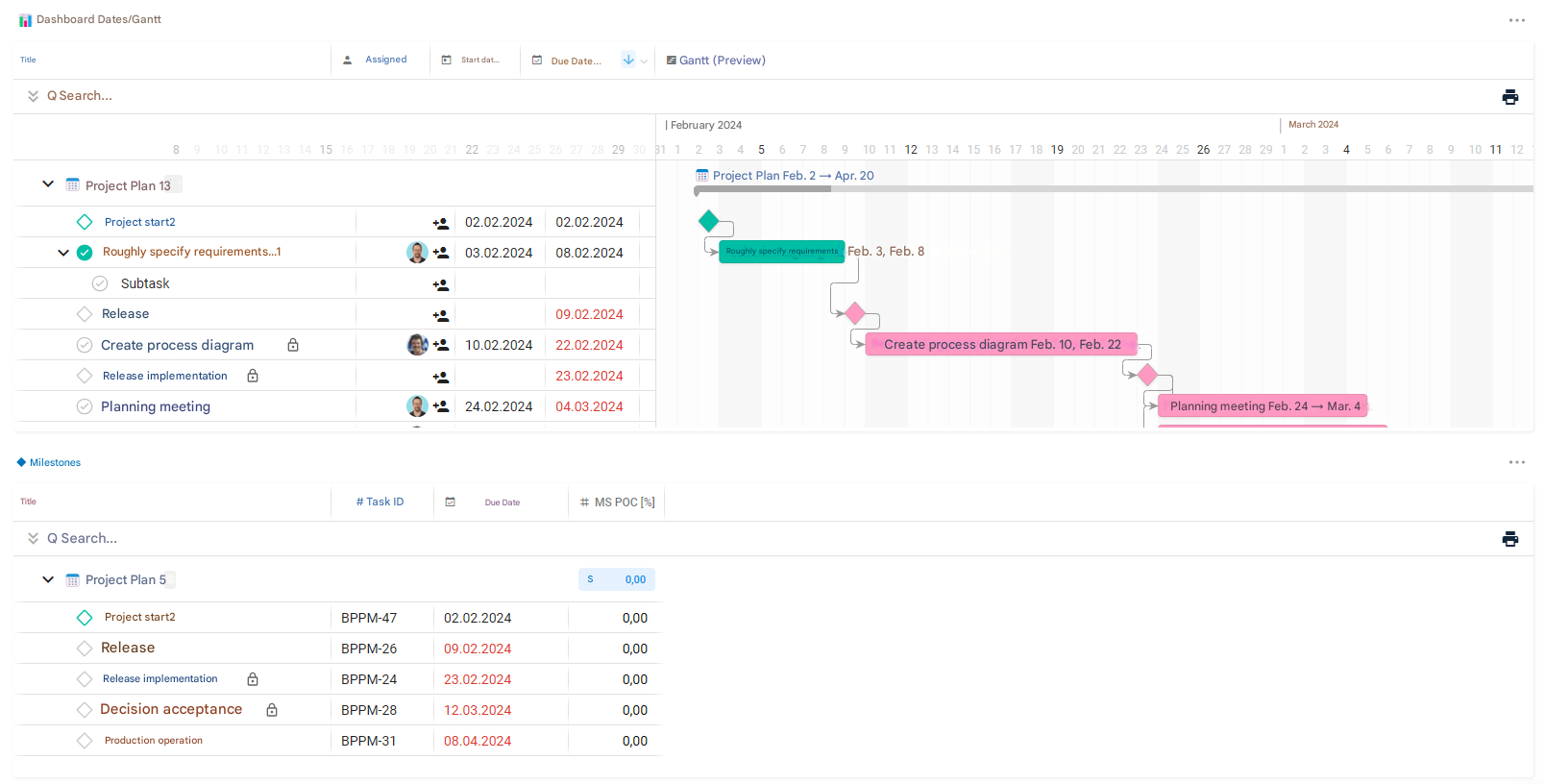The width and height of the screenshot is (1545, 784).
Task: Open Milestones widget three-dot menu
Action: [x=1516, y=462]
